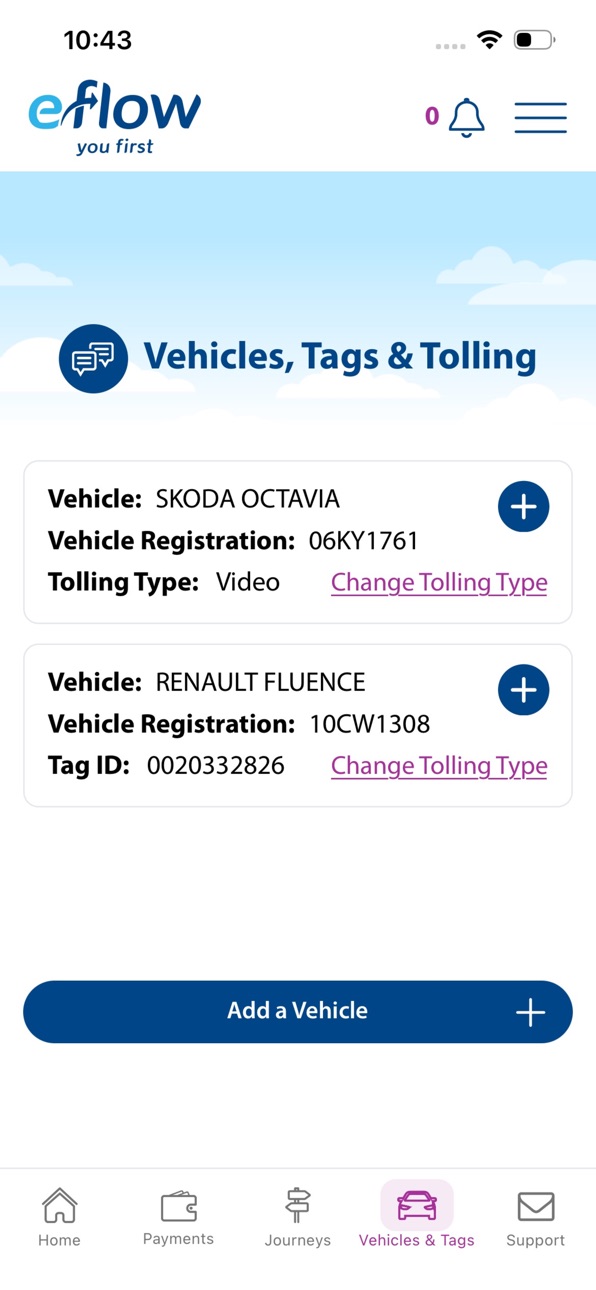Open the hamburger menu

(x=541, y=117)
